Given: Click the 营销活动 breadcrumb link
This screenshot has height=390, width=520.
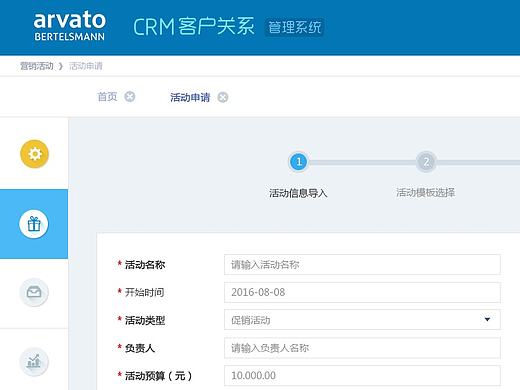Looking at the screenshot, I should [37, 66].
